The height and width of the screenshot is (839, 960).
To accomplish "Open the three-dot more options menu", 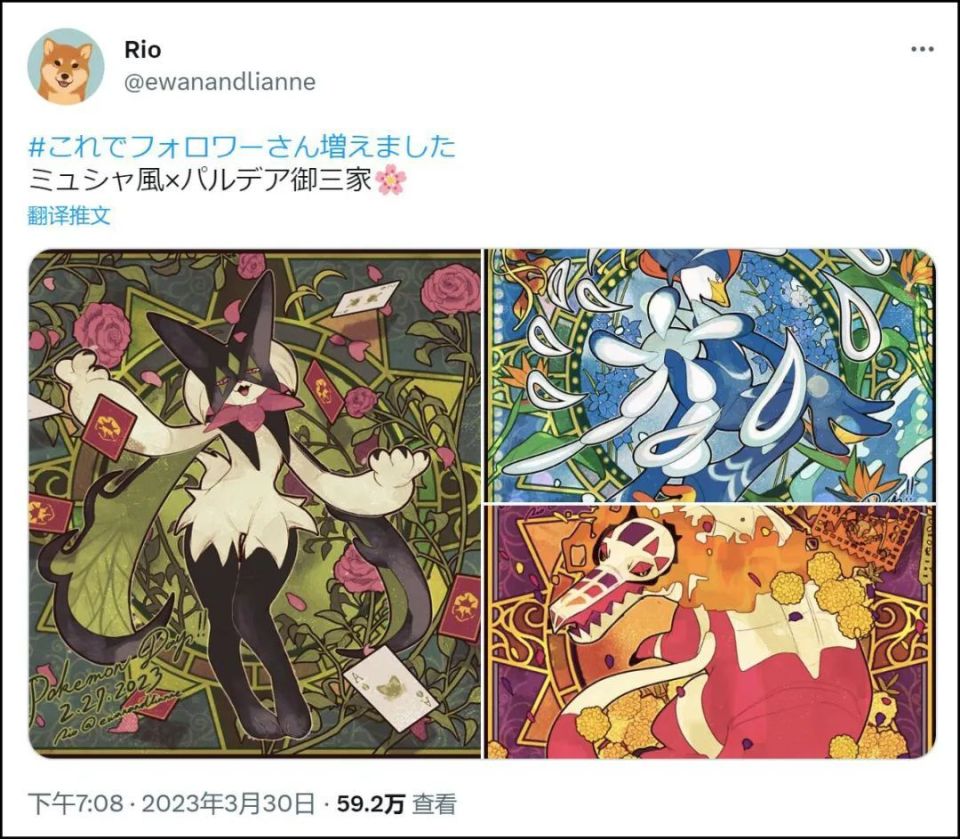I will (x=922, y=50).
